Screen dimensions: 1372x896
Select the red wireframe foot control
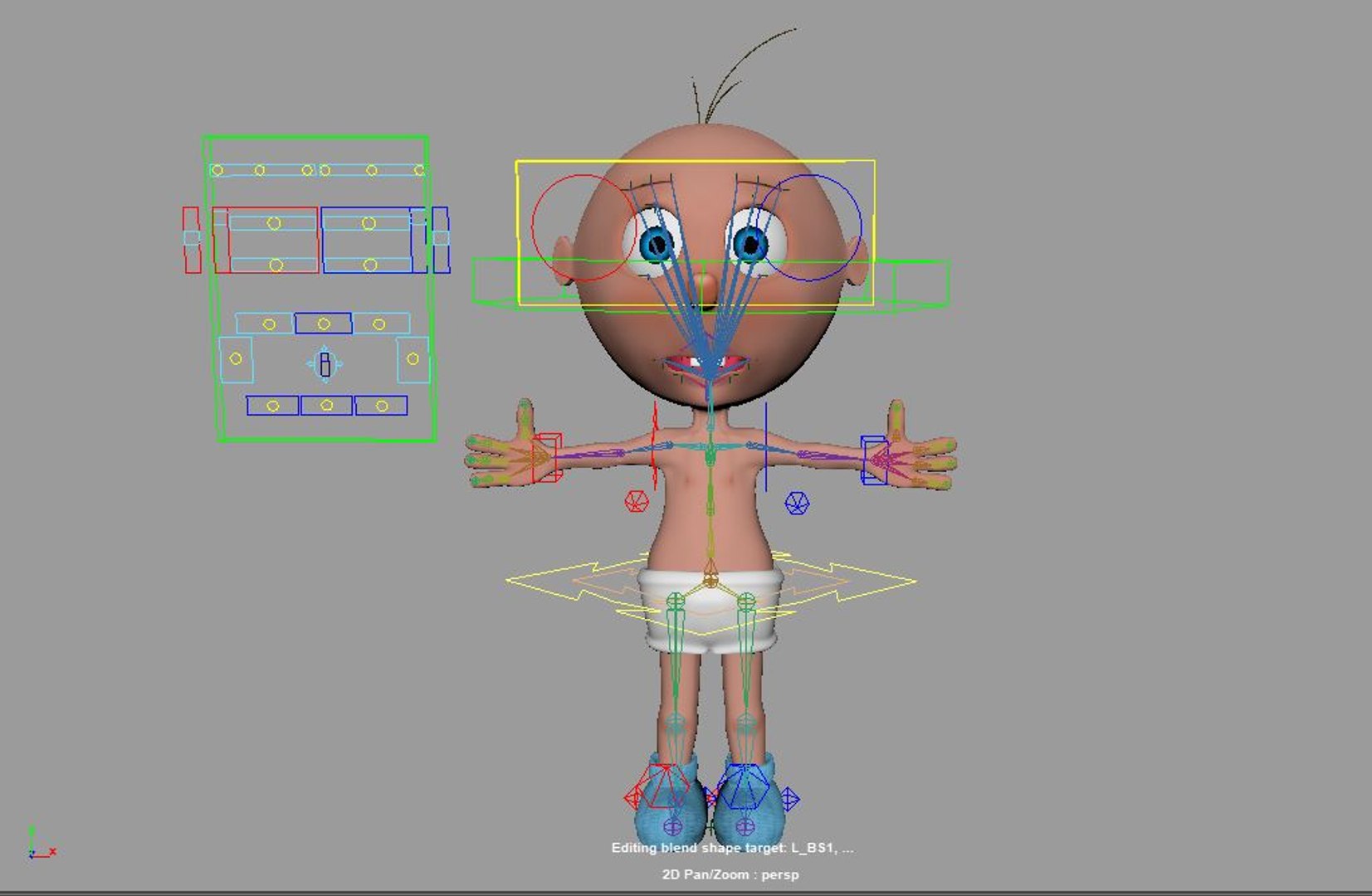point(664,786)
